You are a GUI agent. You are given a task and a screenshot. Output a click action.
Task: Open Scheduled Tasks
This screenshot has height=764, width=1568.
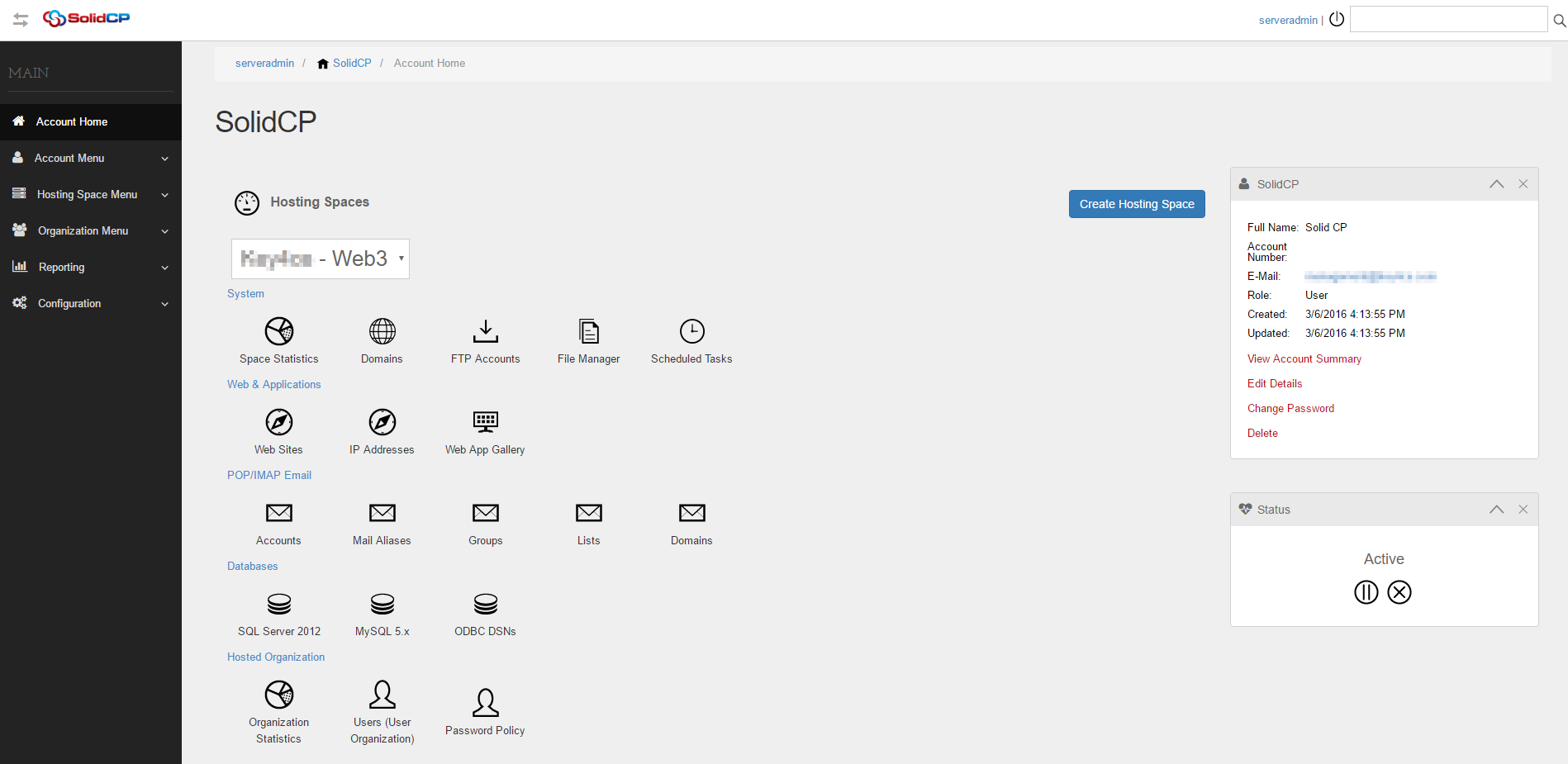pos(691,332)
